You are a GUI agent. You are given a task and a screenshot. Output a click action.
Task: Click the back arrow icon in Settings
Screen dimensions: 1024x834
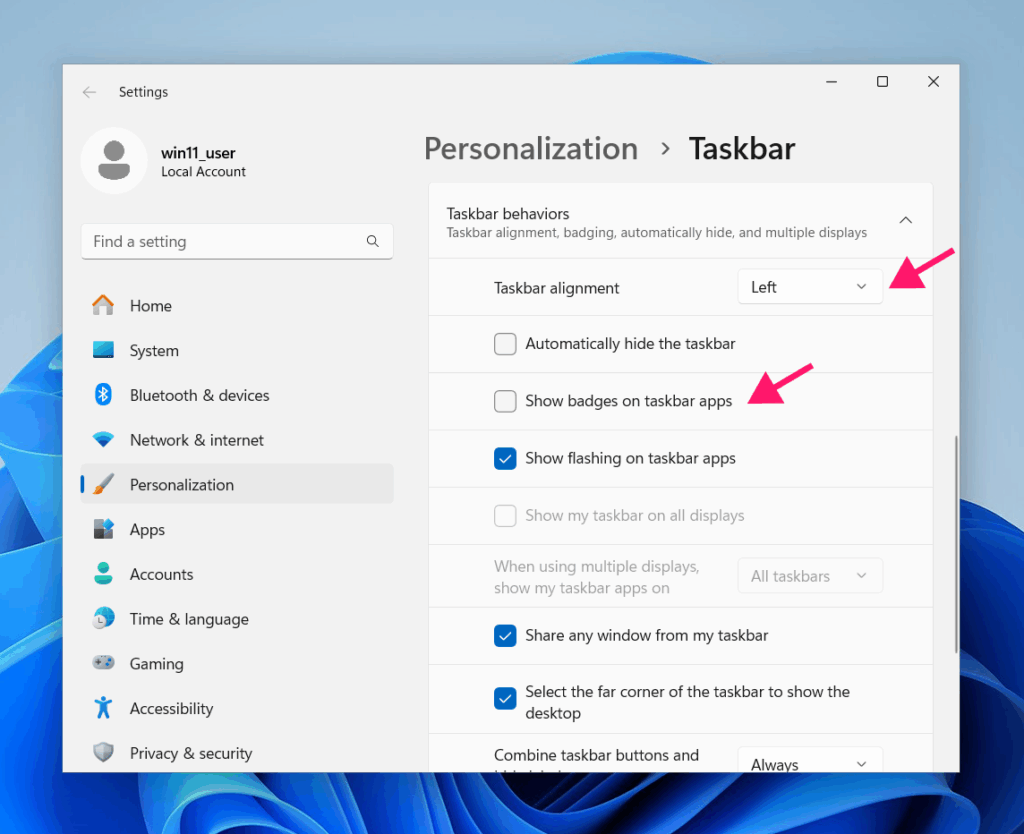pos(89,92)
